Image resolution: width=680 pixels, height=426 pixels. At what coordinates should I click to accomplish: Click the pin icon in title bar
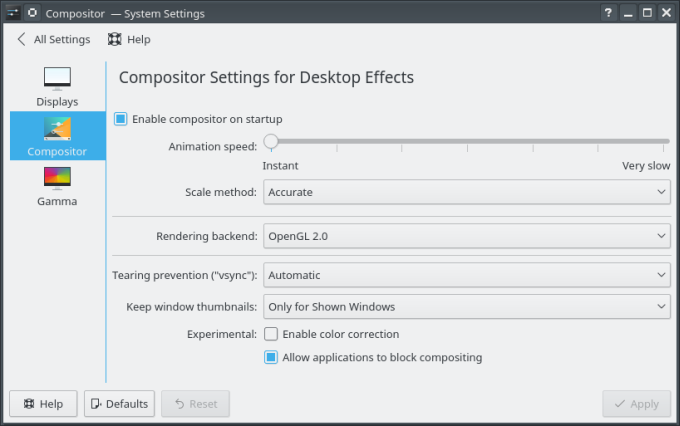click(33, 13)
